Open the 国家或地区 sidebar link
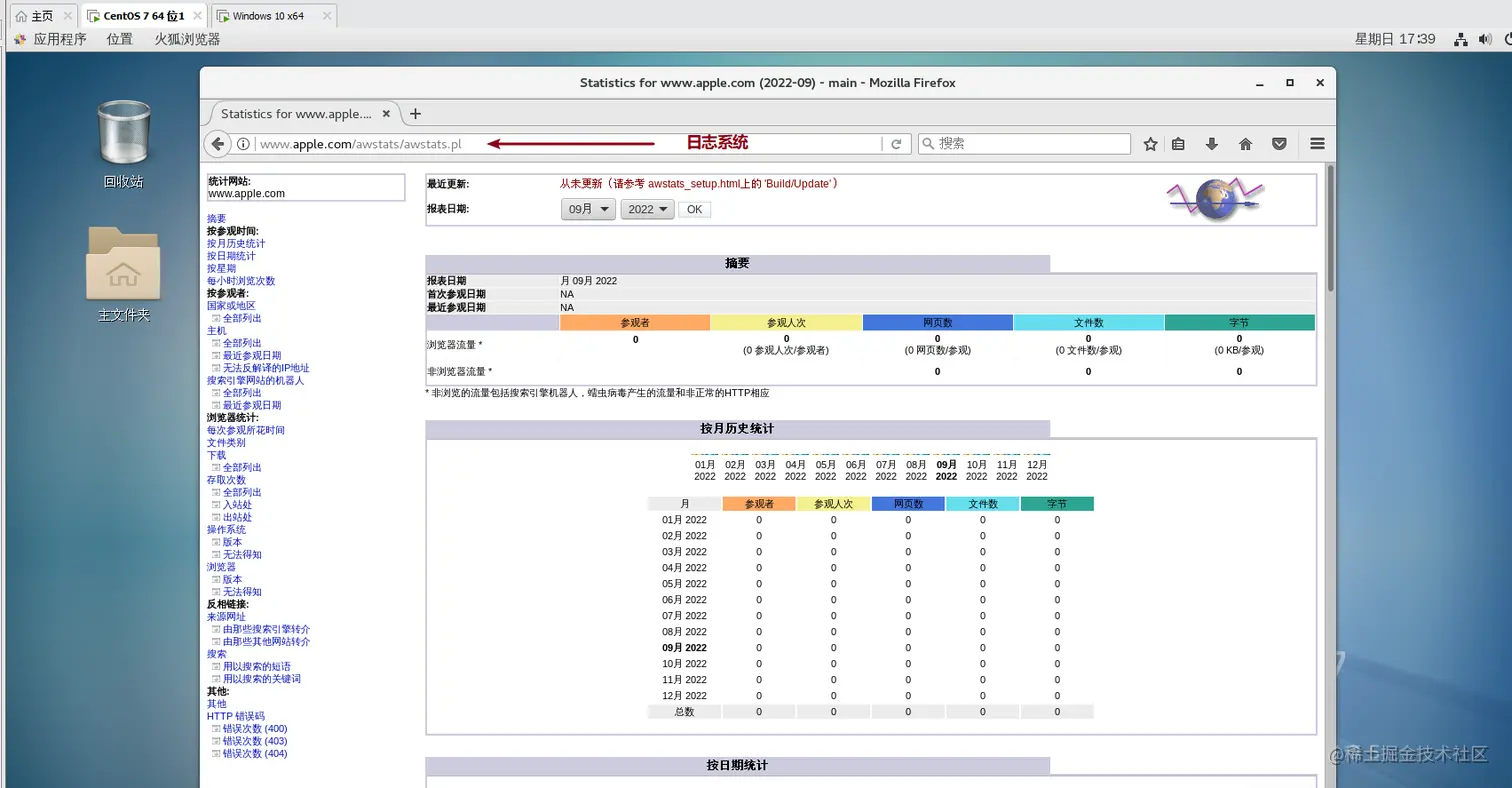 231,306
